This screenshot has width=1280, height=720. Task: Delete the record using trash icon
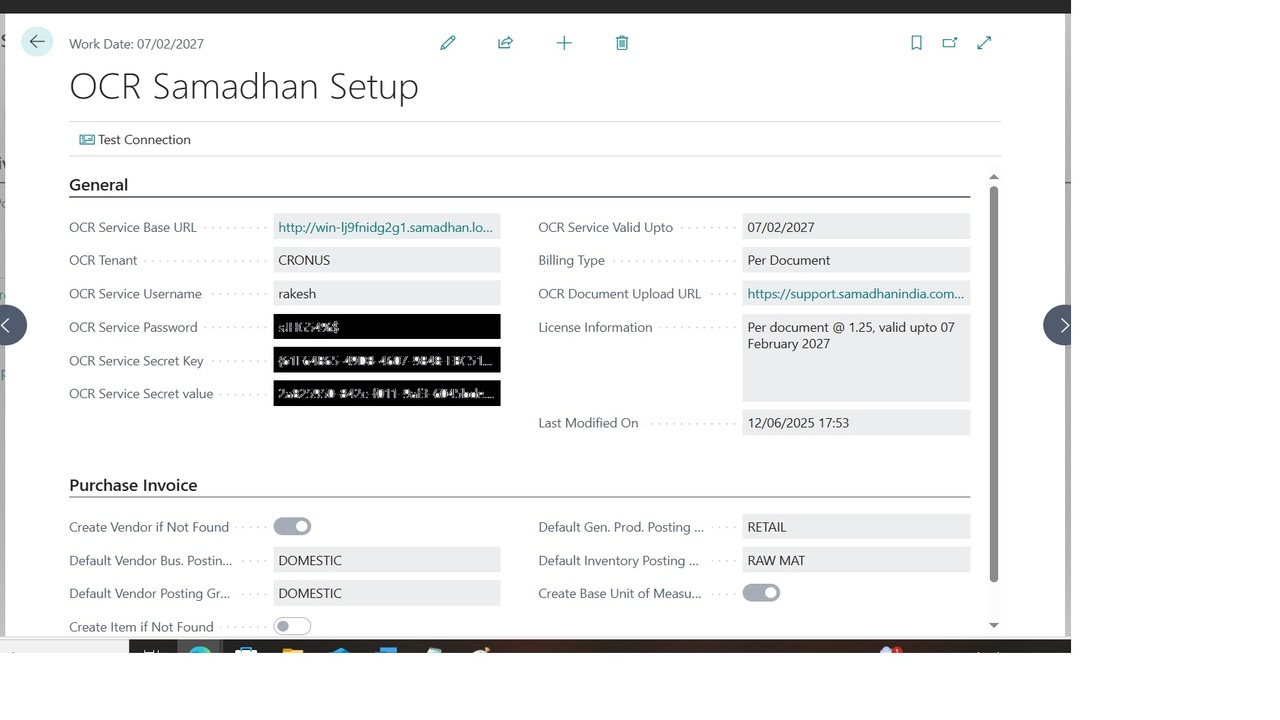622,43
